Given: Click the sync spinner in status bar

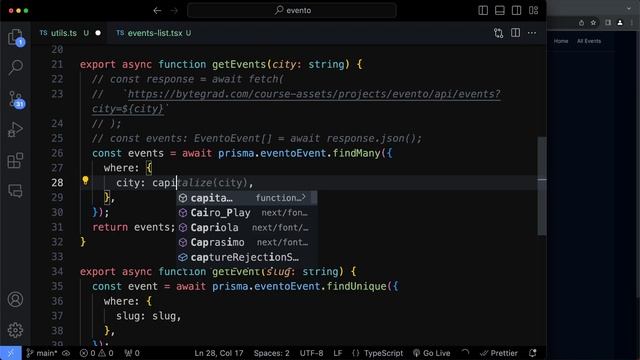Looking at the screenshot, I should click(465, 353).
